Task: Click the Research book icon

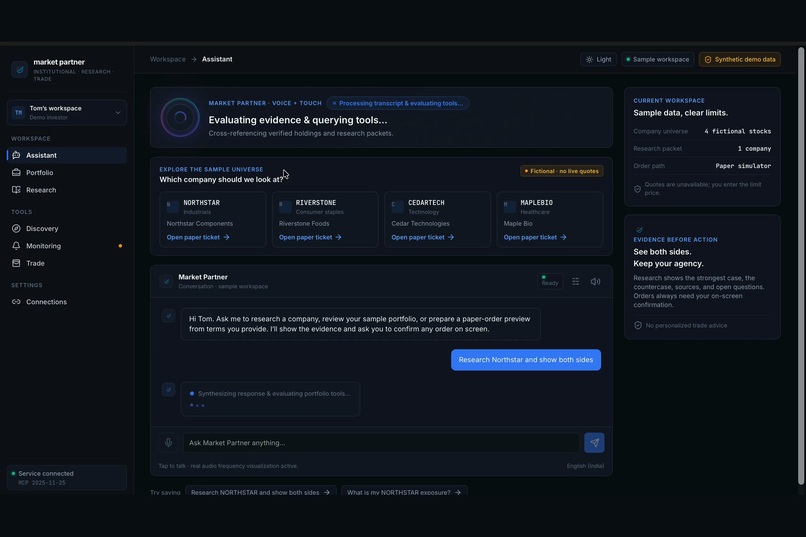Action: (16, 190)
